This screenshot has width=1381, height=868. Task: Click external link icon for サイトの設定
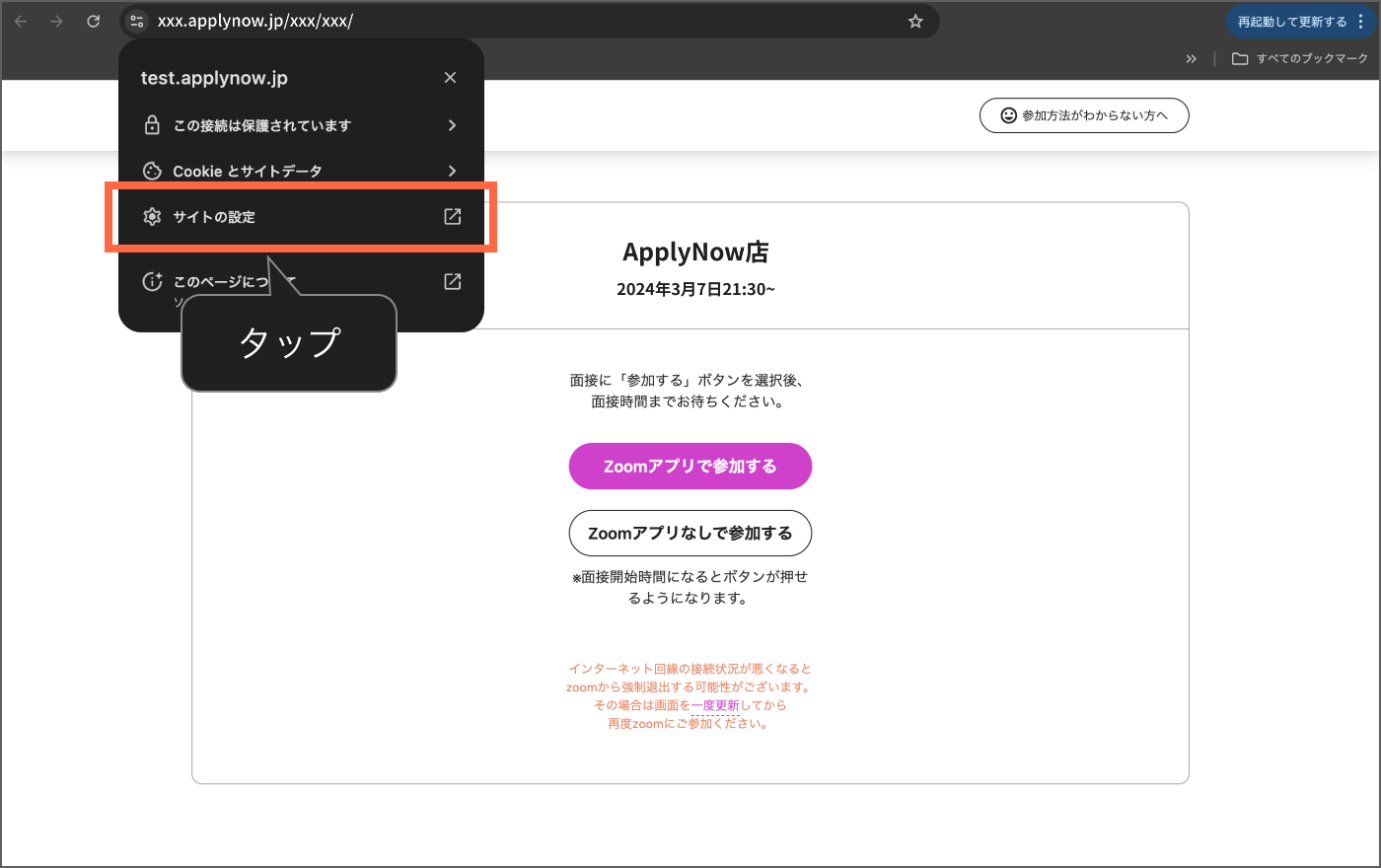(453, 216)
